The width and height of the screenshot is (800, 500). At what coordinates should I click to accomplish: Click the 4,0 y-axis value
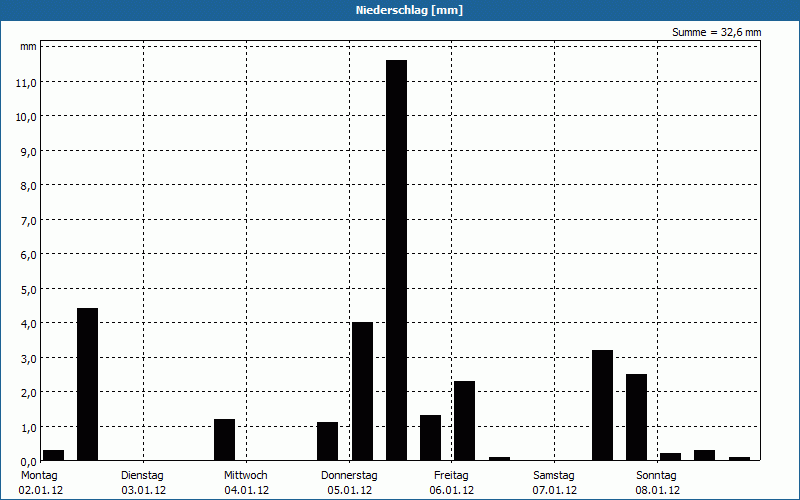pos(29,323)
